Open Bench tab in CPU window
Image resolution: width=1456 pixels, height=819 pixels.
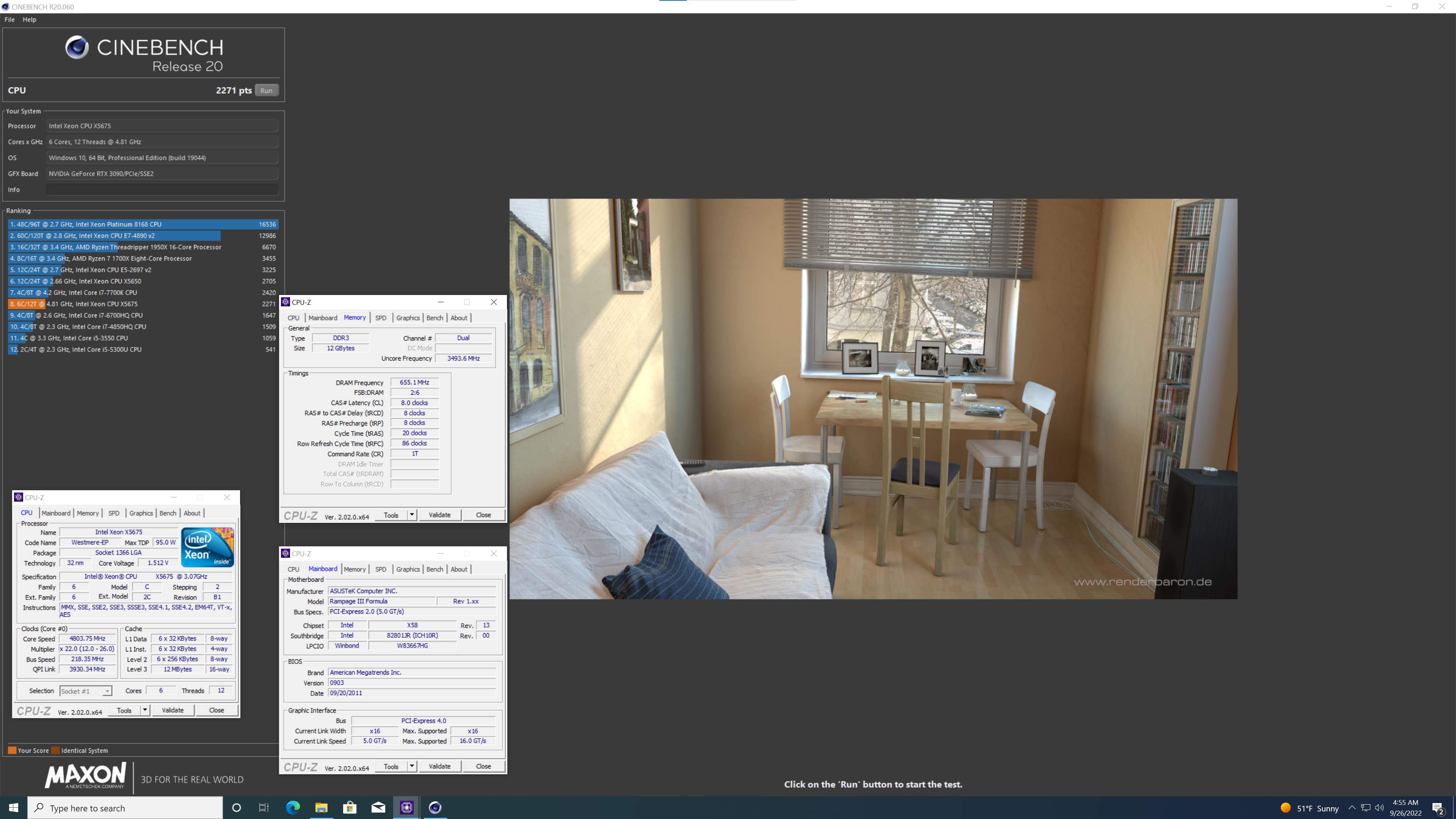(168, 513)
